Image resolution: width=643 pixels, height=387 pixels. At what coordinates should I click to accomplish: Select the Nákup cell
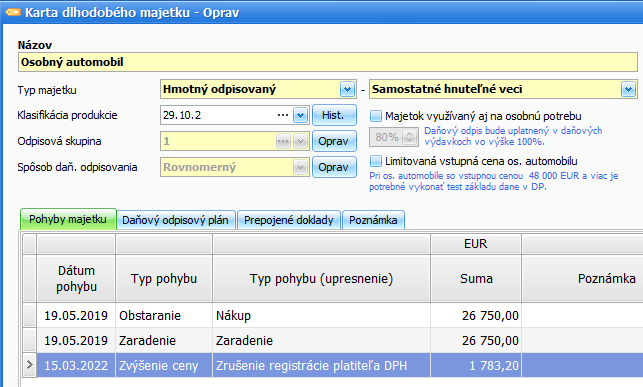coord(322,316)
